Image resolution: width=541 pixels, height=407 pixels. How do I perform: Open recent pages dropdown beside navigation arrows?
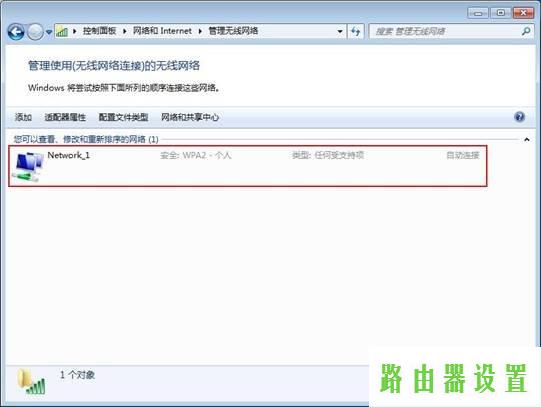coord(49,32)
